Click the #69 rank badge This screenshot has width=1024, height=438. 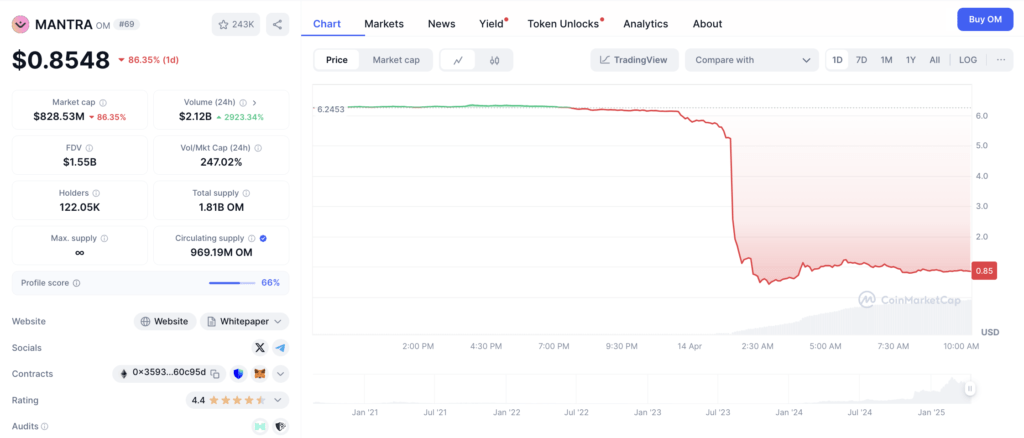[126, 24]
